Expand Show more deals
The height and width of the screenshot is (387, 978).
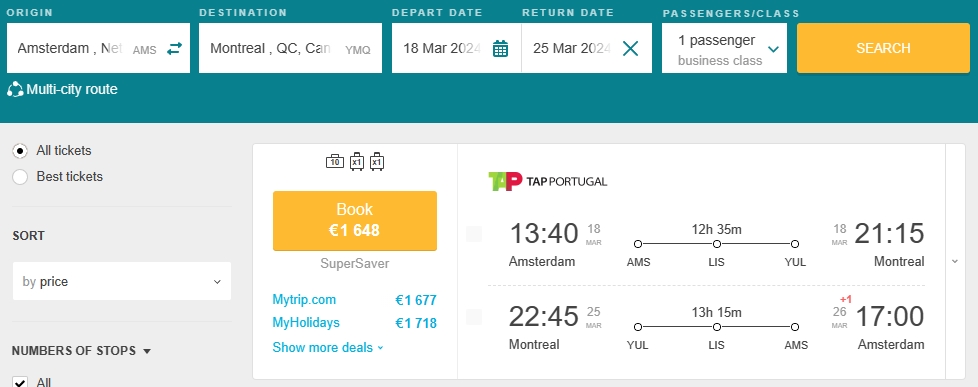click(x=328, y=348)
